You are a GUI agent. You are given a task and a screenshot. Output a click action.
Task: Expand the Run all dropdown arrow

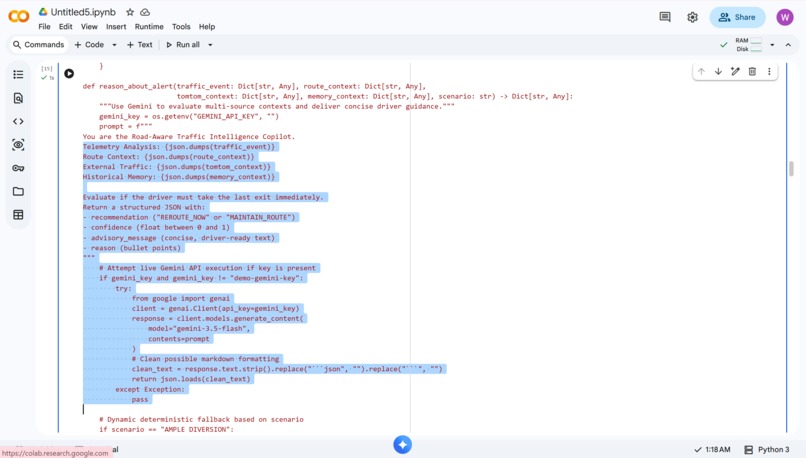point(210,45)
